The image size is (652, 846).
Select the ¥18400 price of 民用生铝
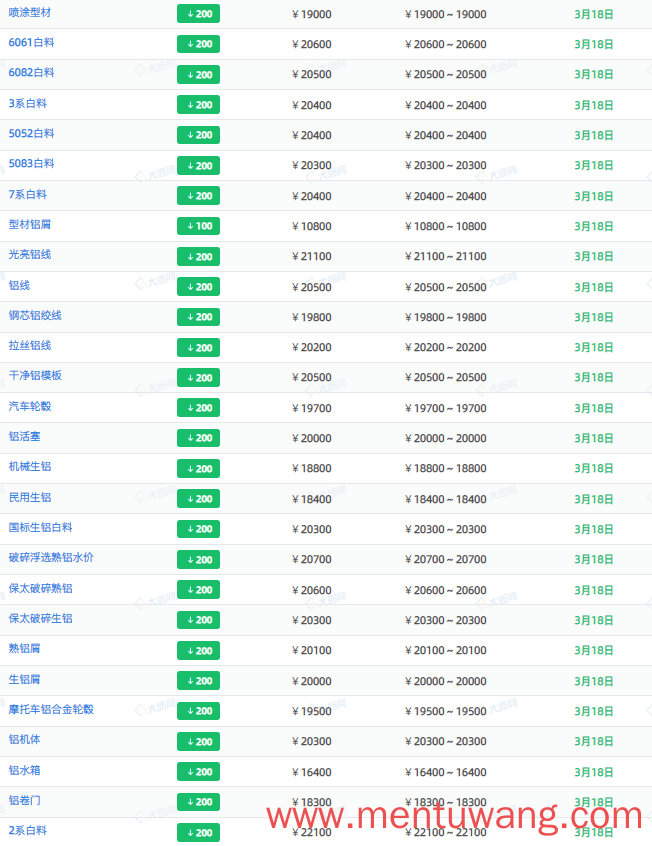[x=312, y=500]
